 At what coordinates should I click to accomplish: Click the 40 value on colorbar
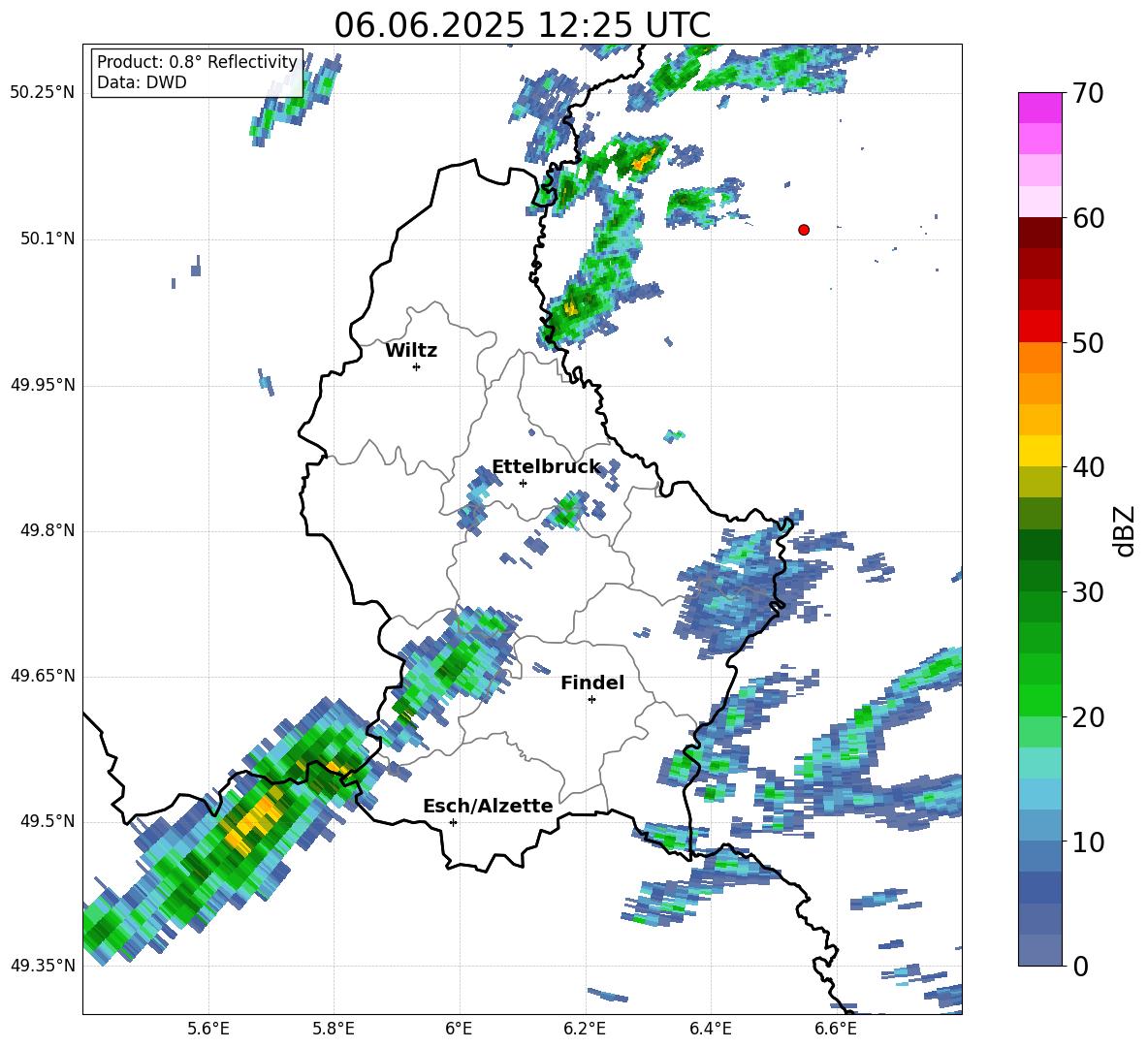click(x=1088, y=467)
